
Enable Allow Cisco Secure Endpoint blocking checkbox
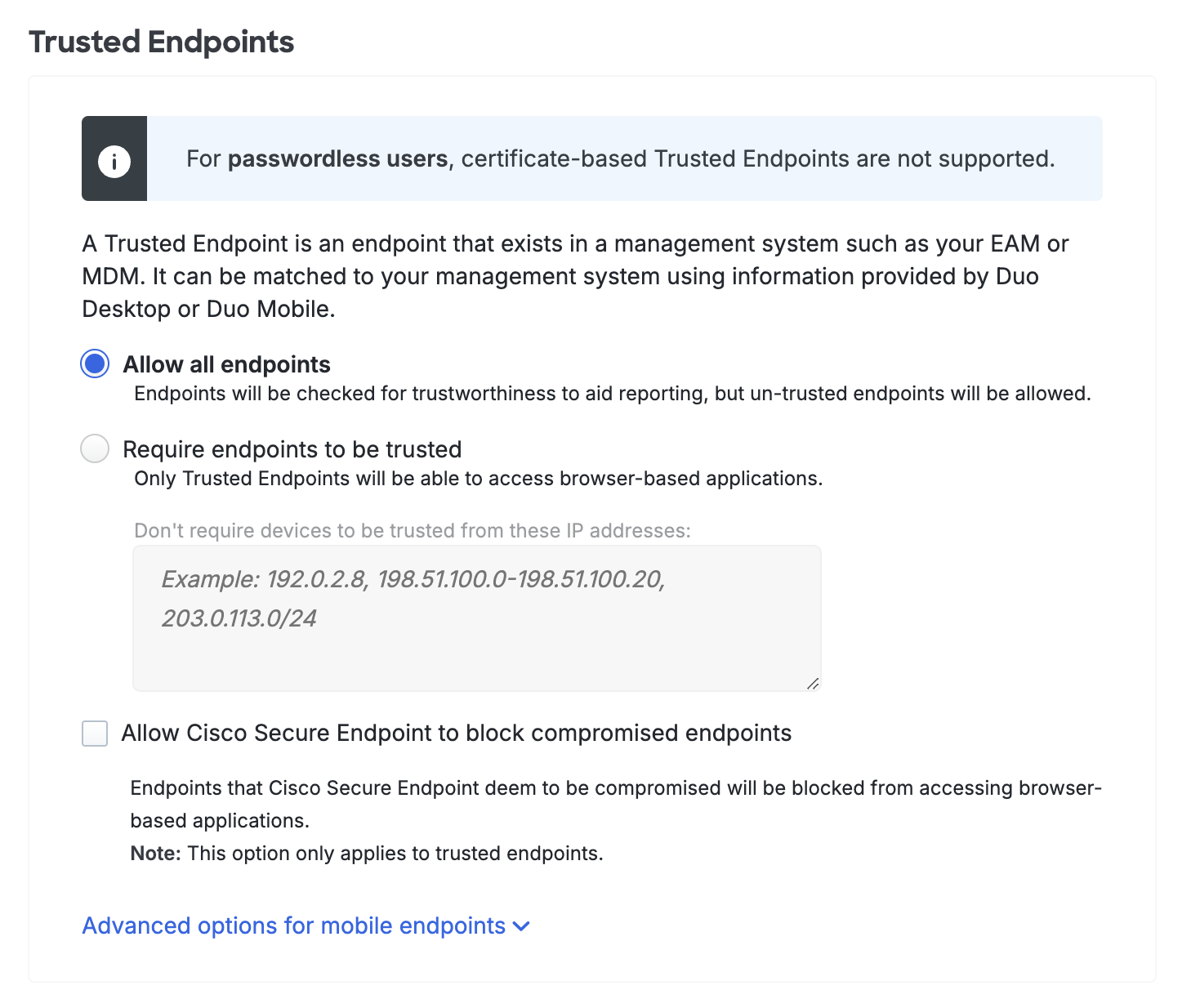94,734
